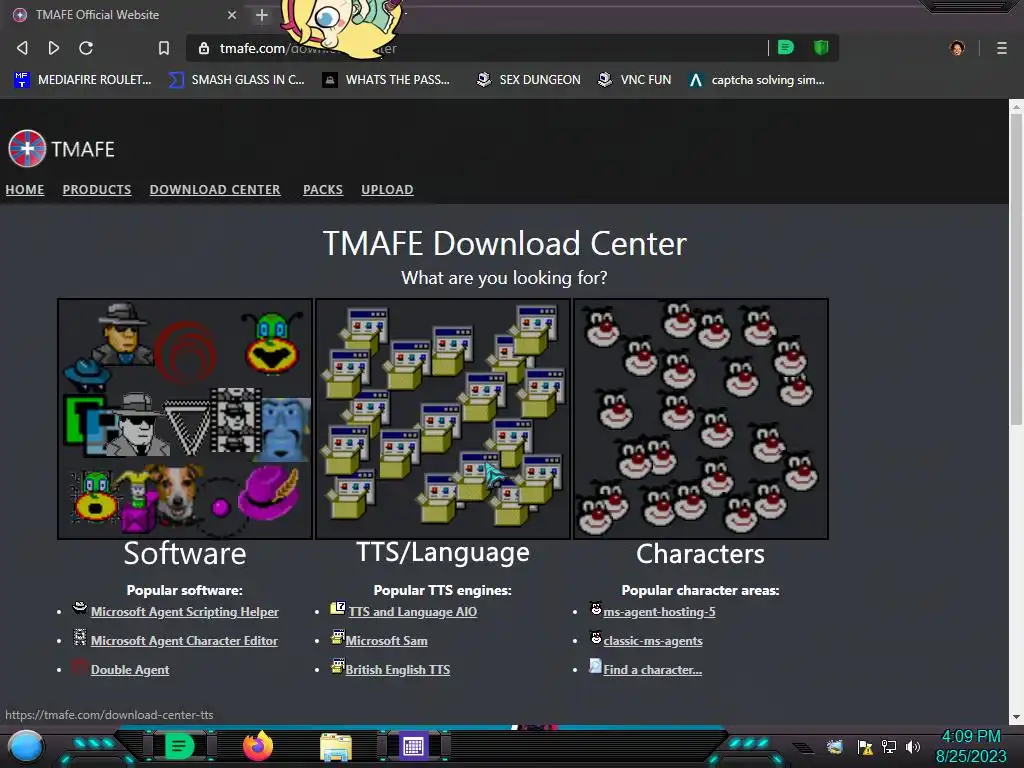Open WHATS THE PASS... bookmark
The width and height of the screenshot is (1024, 768).
click(x=386, y=80)
